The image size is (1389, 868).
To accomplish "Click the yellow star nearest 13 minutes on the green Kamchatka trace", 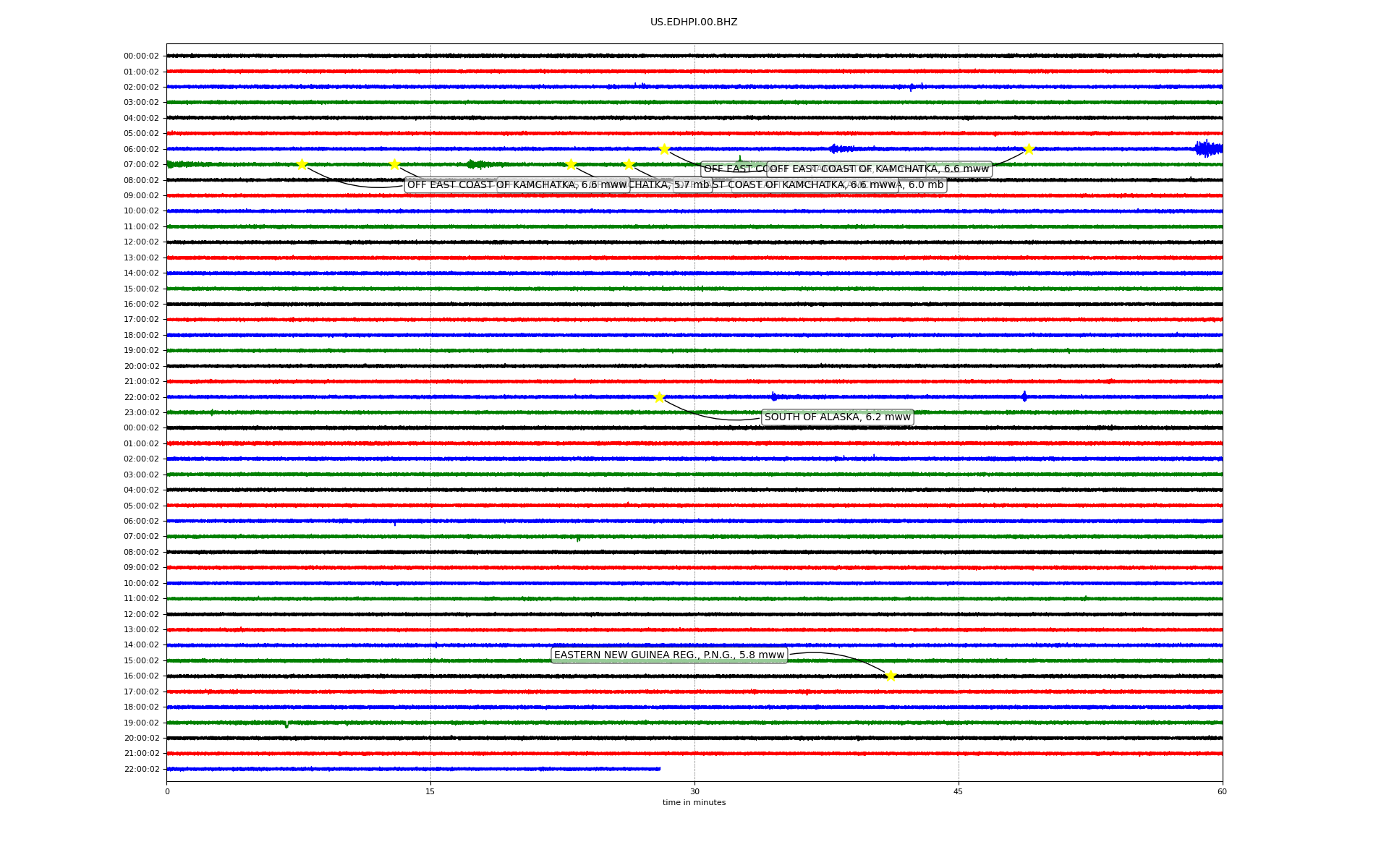I will [x=394, y=164].
